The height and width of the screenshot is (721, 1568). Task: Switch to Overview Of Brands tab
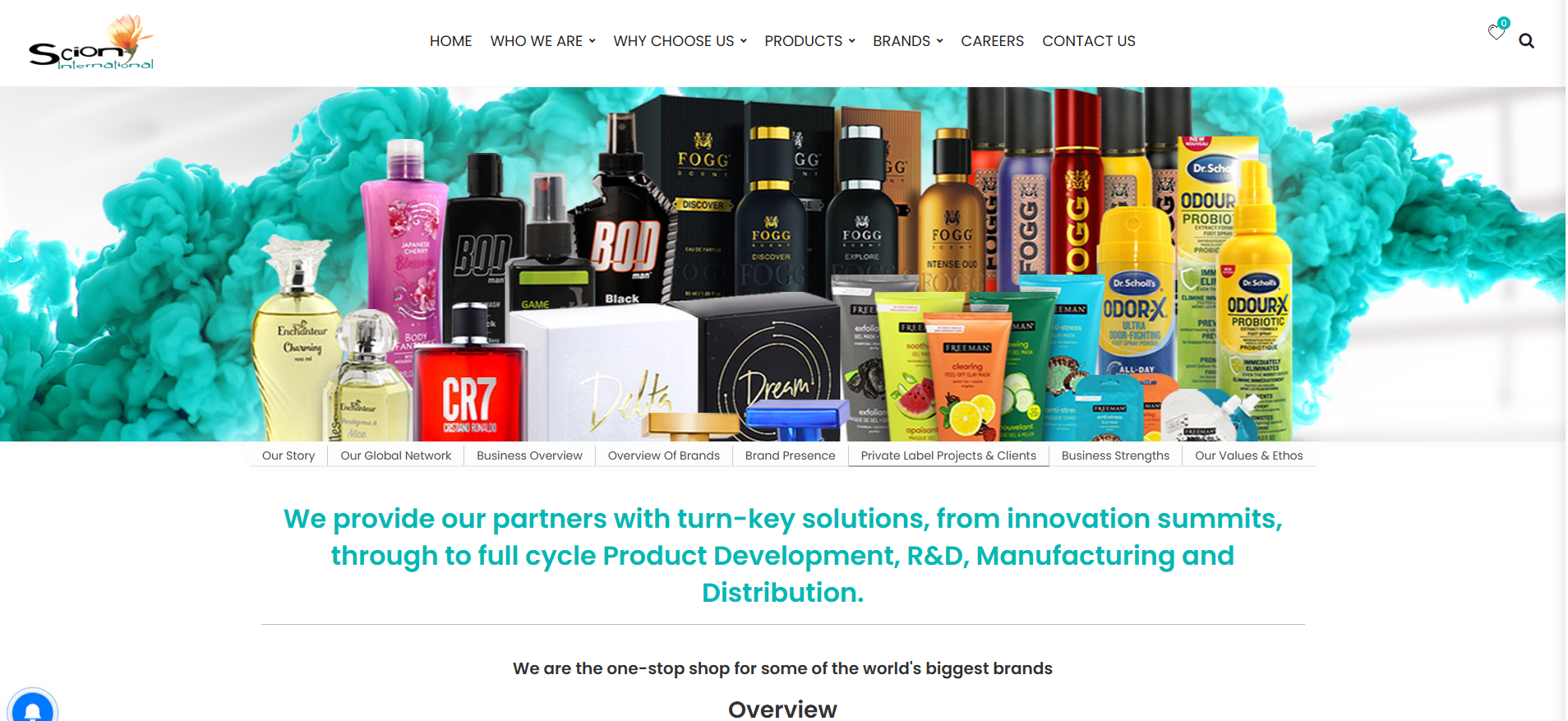pos(664,455)
